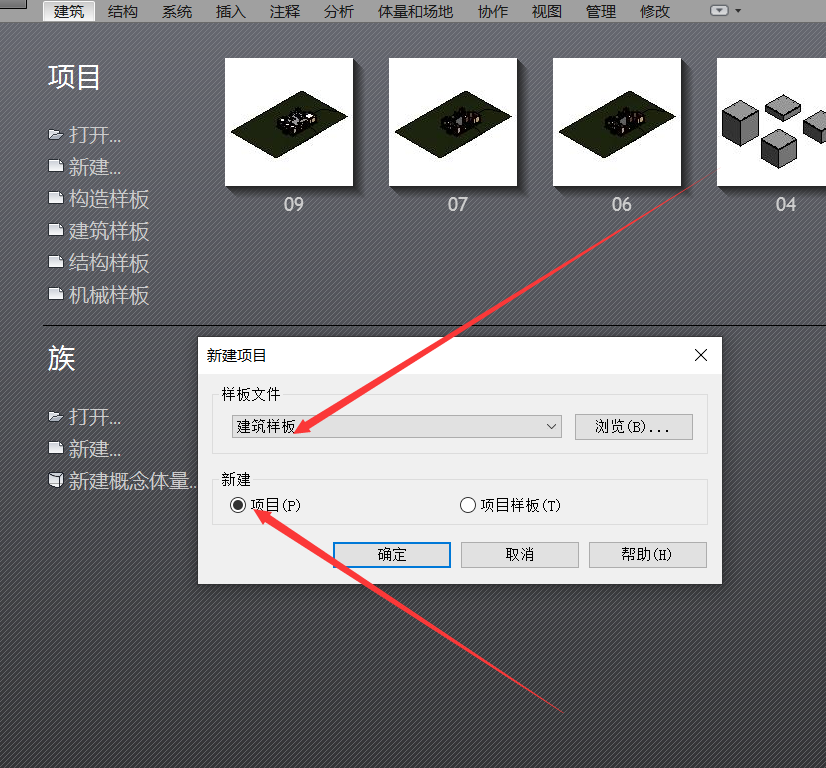
Task: Click the 浏览(B)... browse button
Action: click(x=633, y=427)
